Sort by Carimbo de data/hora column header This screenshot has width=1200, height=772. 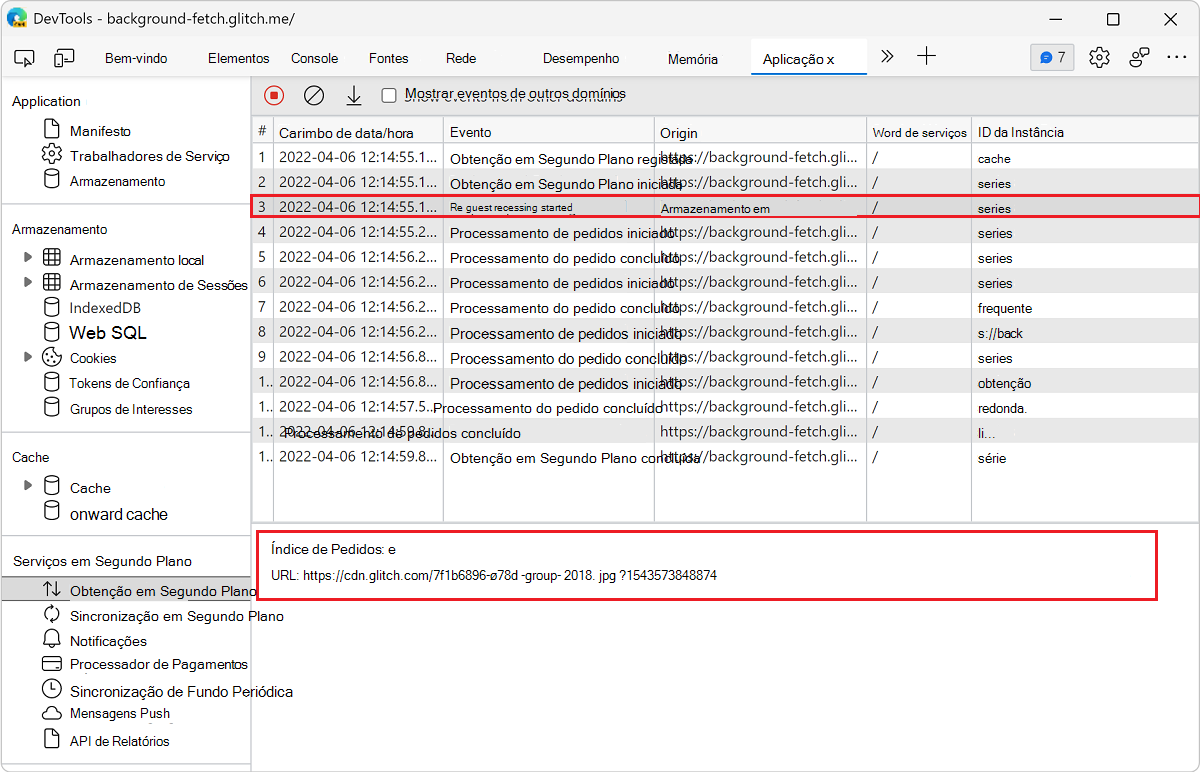(x=359, y=132)
